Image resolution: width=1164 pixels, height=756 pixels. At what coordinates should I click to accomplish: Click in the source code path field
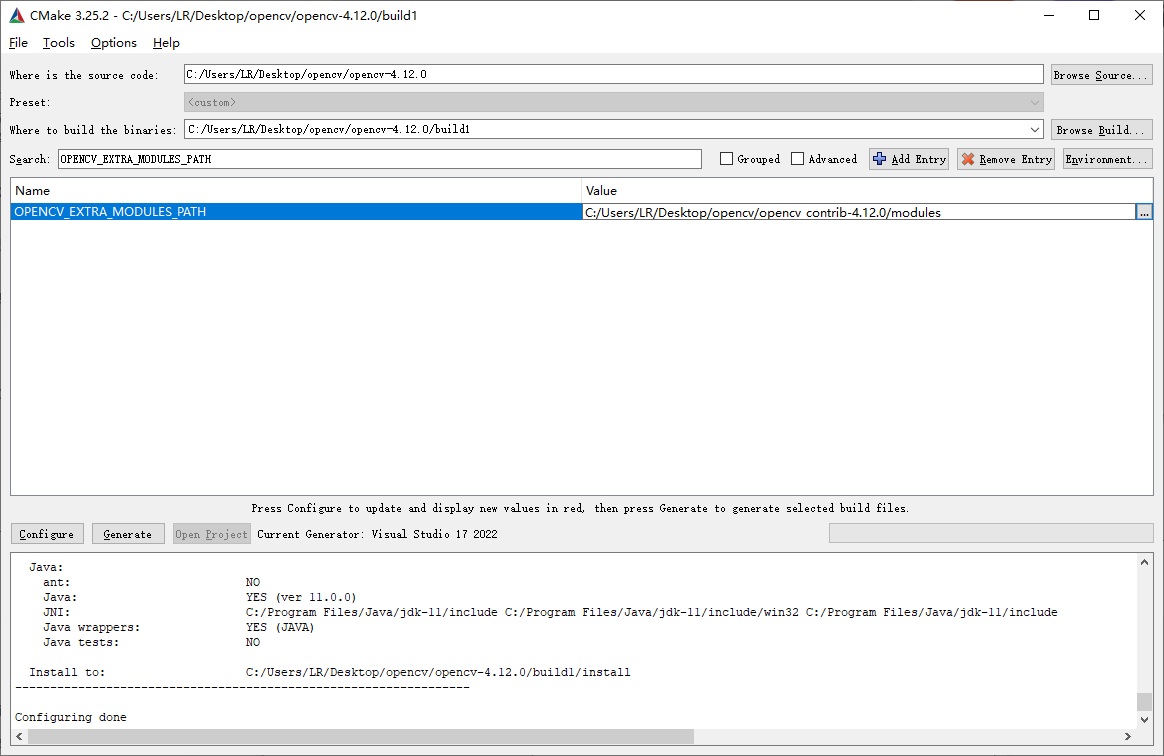pos(613,74)
